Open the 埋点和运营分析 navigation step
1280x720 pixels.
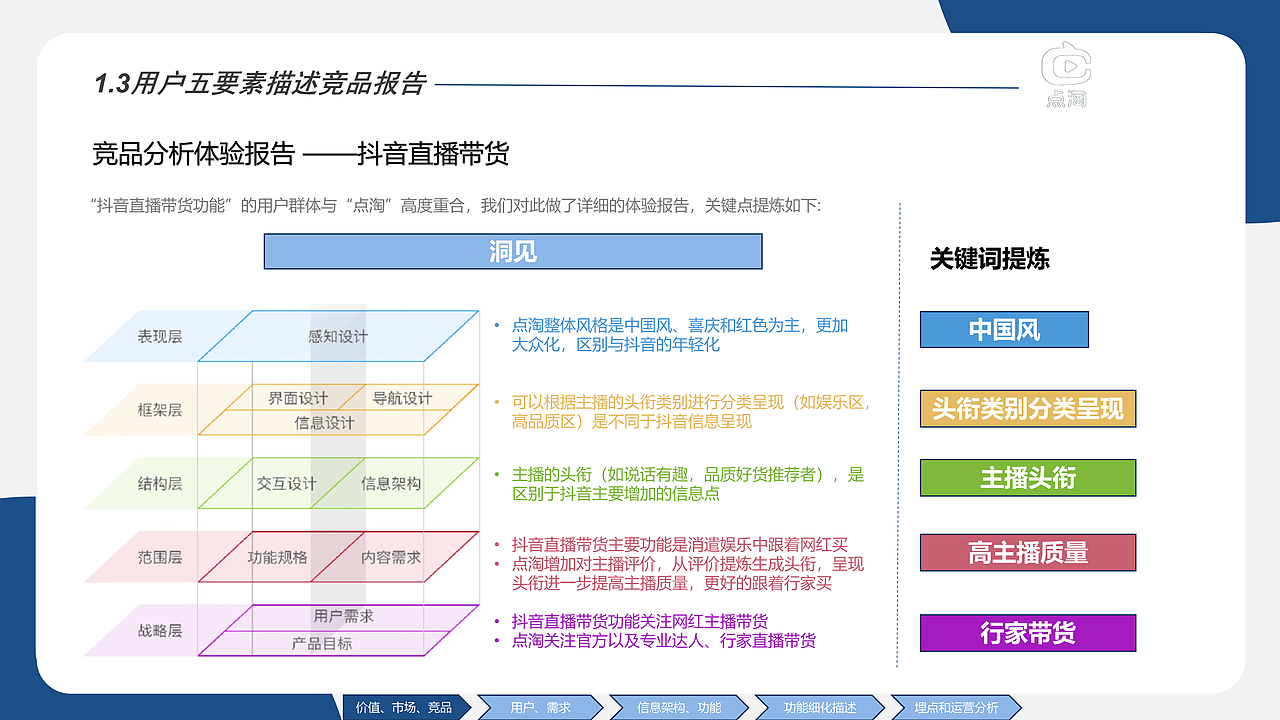[x=956, y=707]
